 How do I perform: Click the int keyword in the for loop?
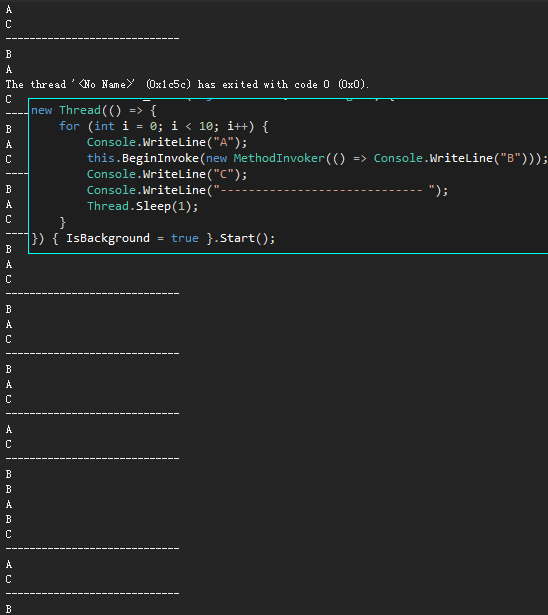pos(104,126)
